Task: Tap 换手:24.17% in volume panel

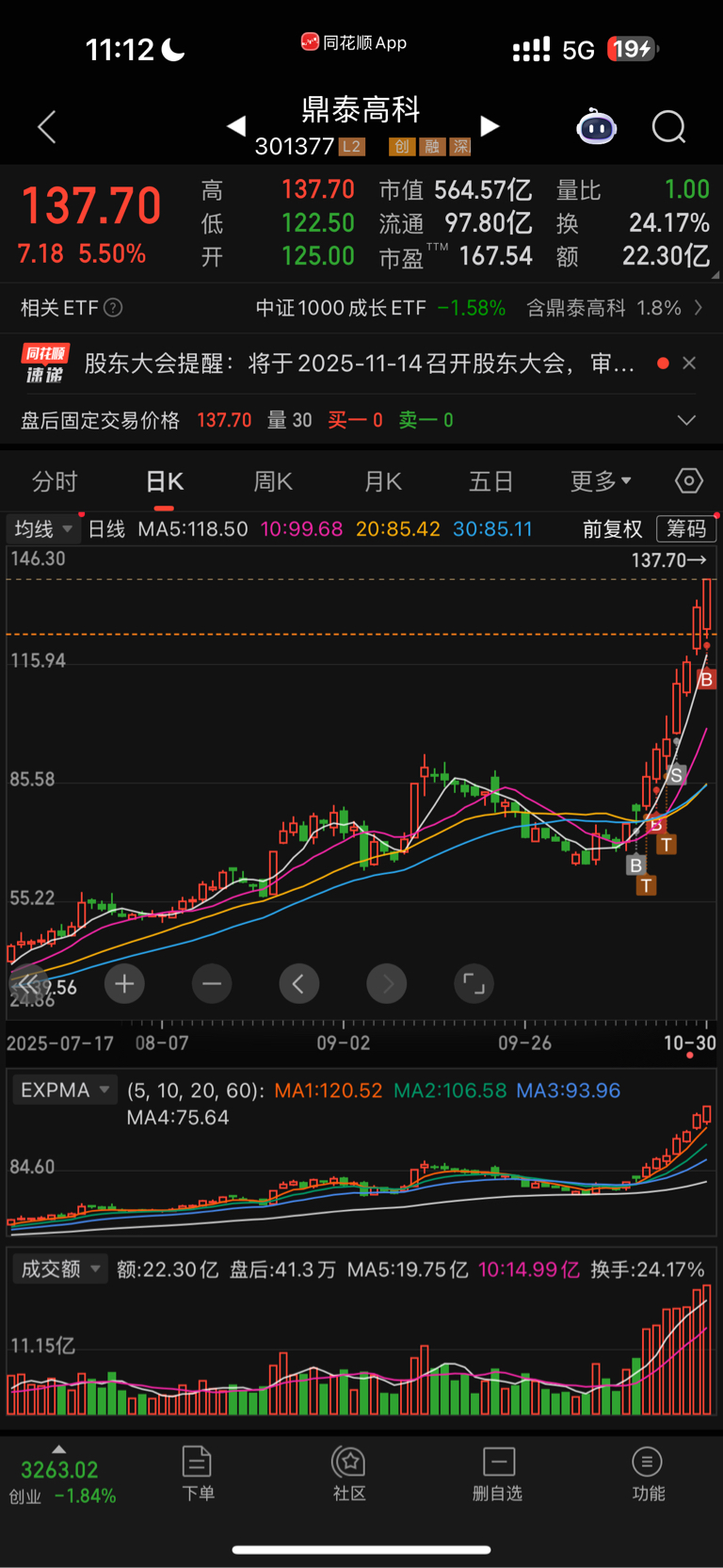Action: tap(648, 1269)
